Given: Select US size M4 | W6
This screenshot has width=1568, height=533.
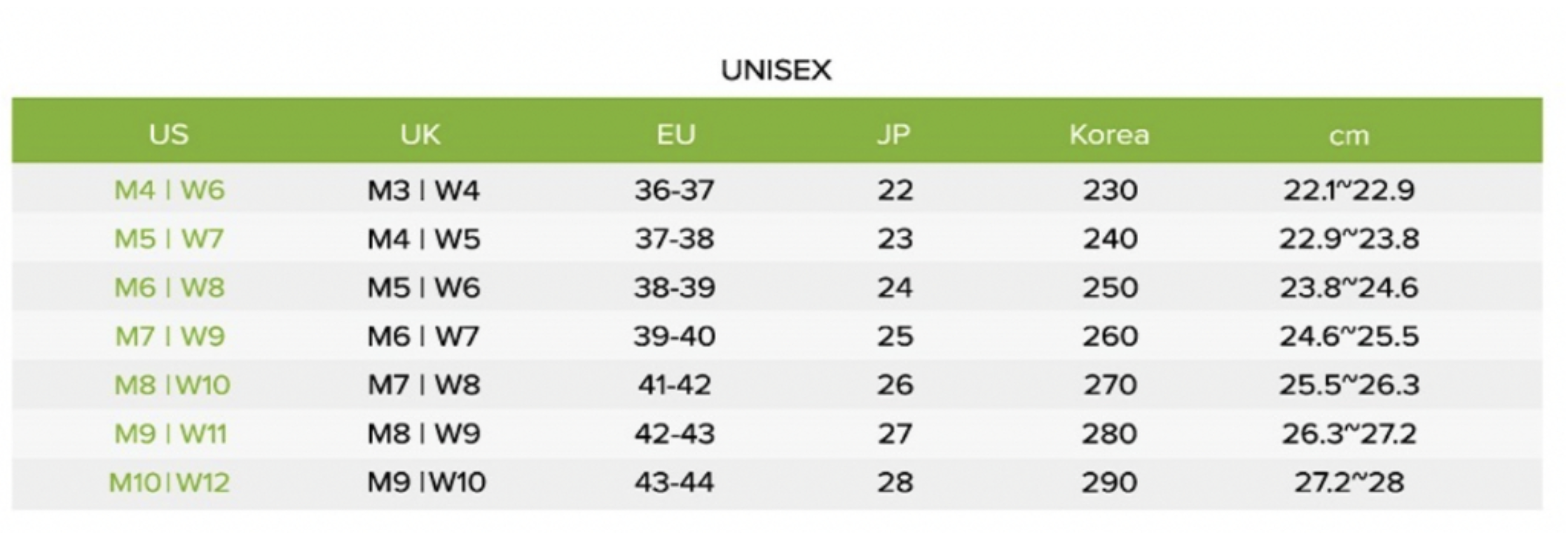Looking at the screenshot, I should point(169,190).
